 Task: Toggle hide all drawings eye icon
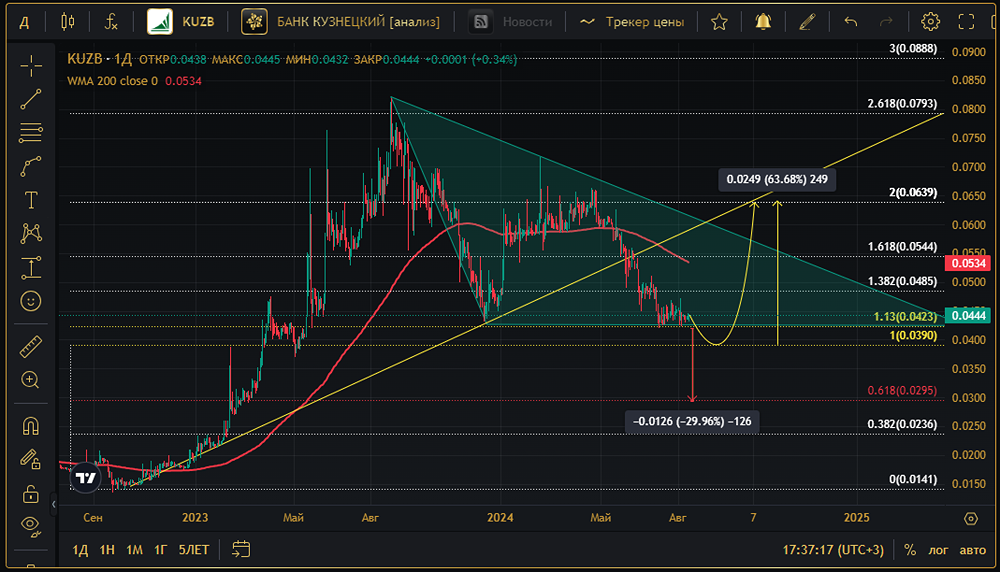click(x=31, y=525)
